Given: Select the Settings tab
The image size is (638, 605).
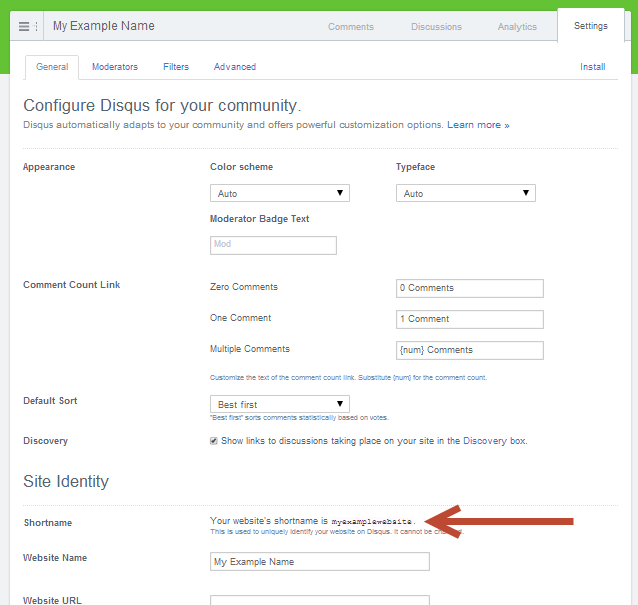Looking at the screenshot, I should (590, 26).
